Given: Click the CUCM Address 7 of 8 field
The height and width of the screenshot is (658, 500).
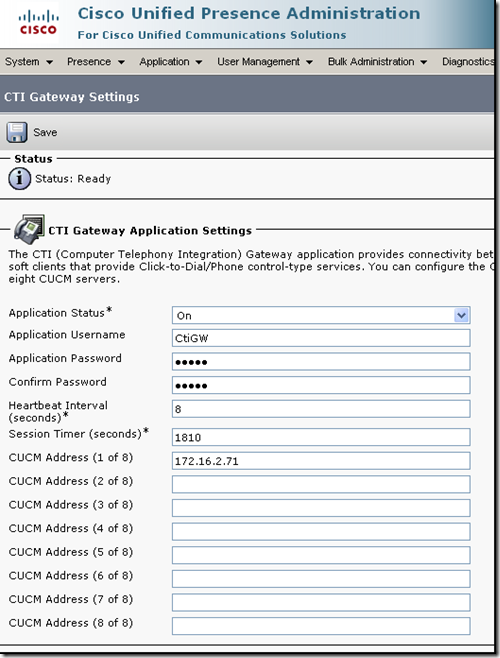Looking at the screenshot, I should pyautogui.click(x=321, y=603).
